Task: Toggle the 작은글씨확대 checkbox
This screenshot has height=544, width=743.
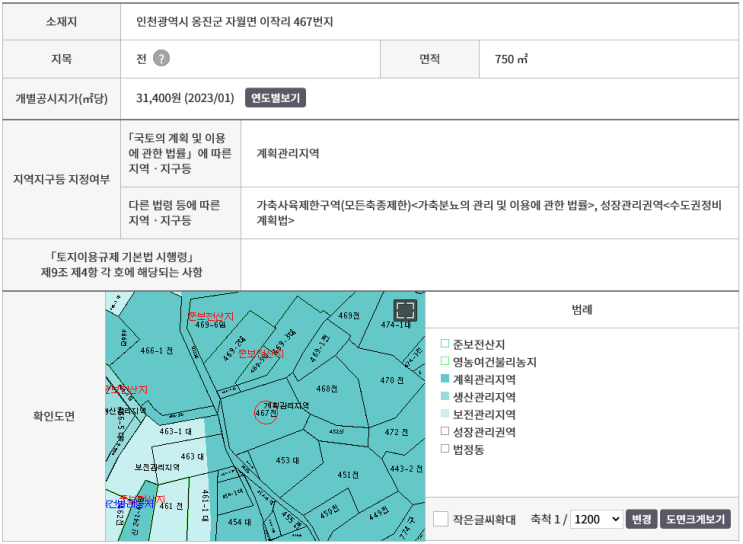Action: 441,519
